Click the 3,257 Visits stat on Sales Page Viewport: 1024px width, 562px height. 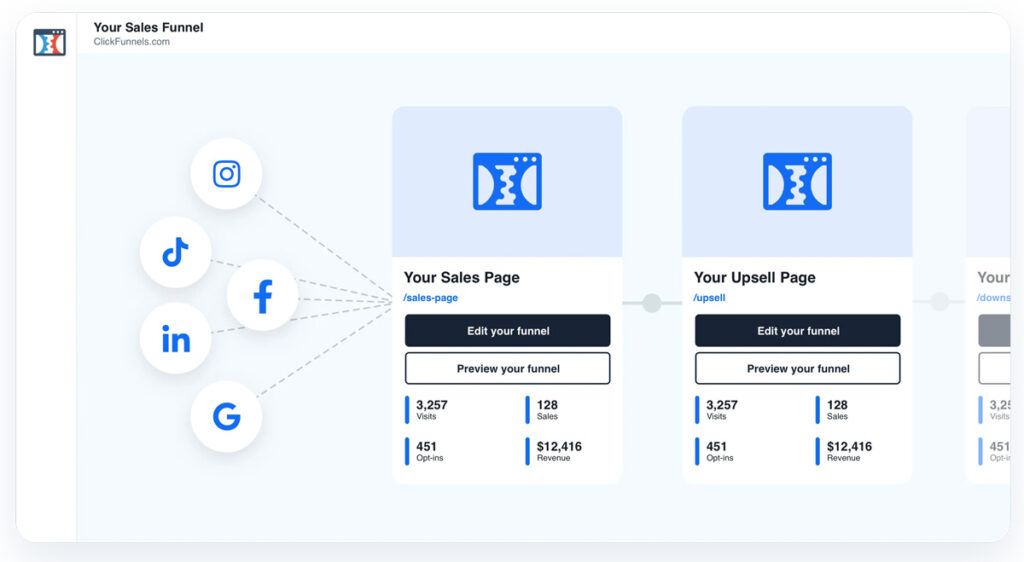pyautogui.click(x=426, y=410)
